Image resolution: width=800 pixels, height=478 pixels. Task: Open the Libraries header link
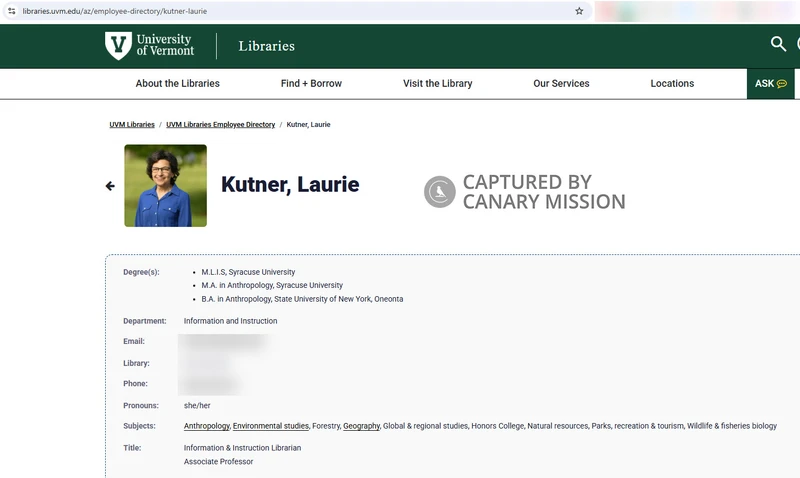266,46
